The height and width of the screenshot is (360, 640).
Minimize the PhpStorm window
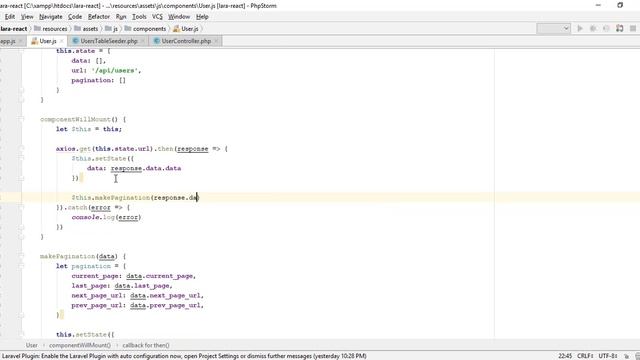tap(598, 5)
